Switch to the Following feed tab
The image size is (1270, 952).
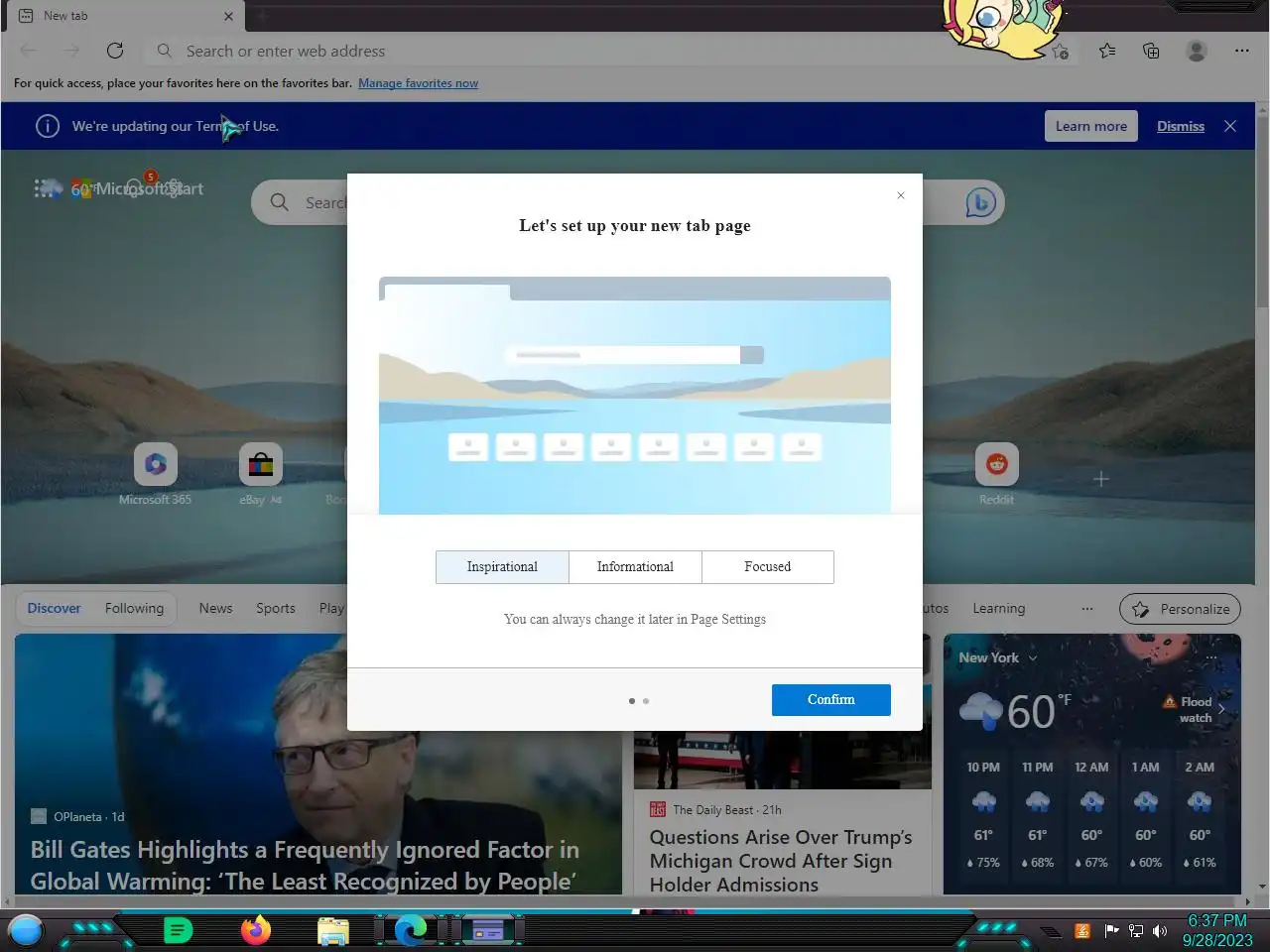pyautogui.click(x=134, y=608)
